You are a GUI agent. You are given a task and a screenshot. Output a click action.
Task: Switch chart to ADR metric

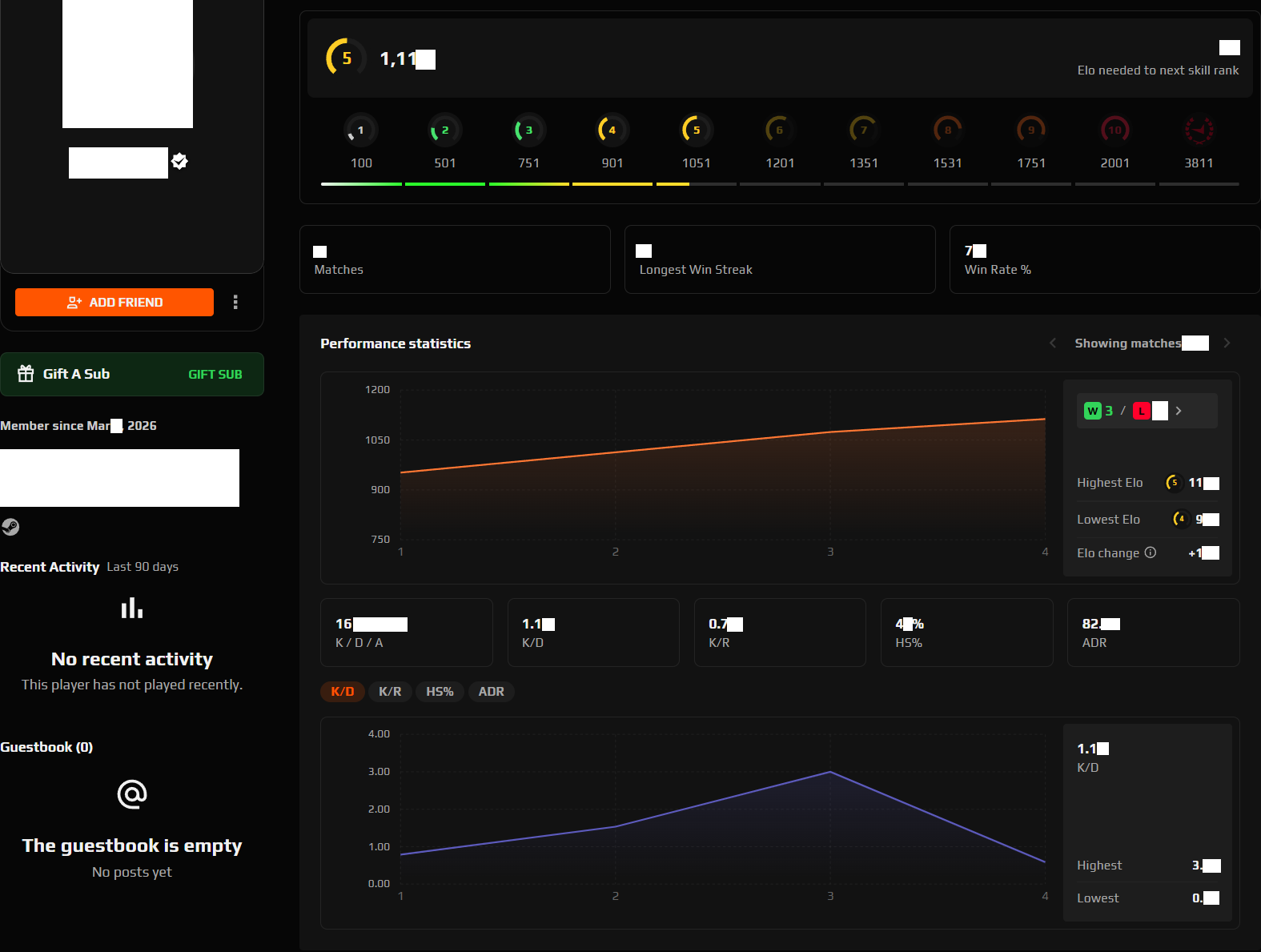click(491, 692)
